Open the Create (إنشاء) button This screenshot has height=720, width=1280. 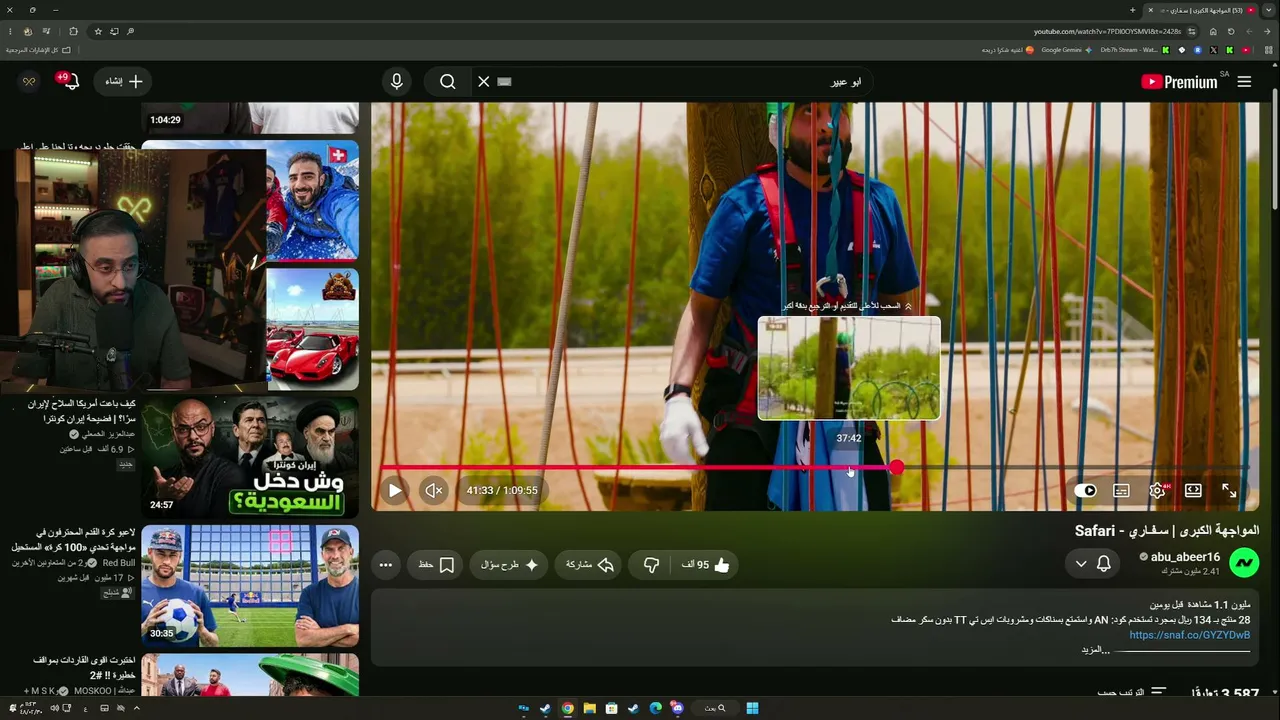(124, 82)
